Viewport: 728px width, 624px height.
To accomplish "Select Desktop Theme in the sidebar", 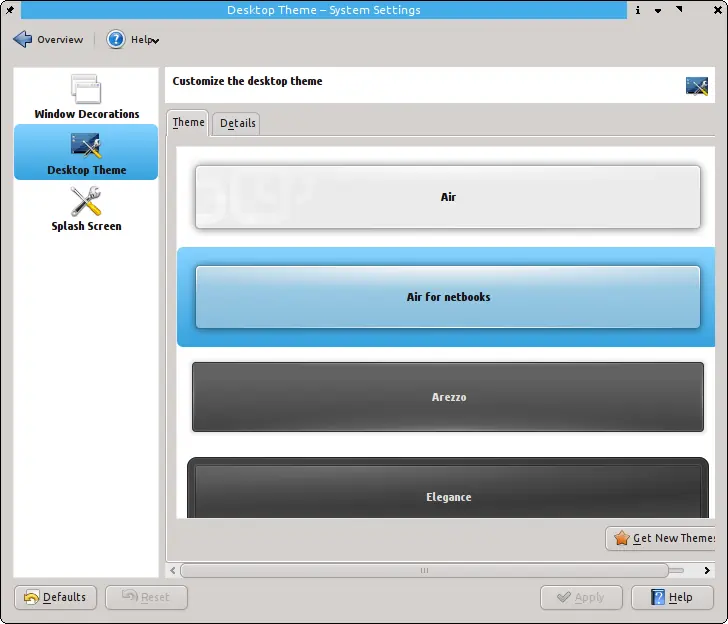I will tap(86, 152).
